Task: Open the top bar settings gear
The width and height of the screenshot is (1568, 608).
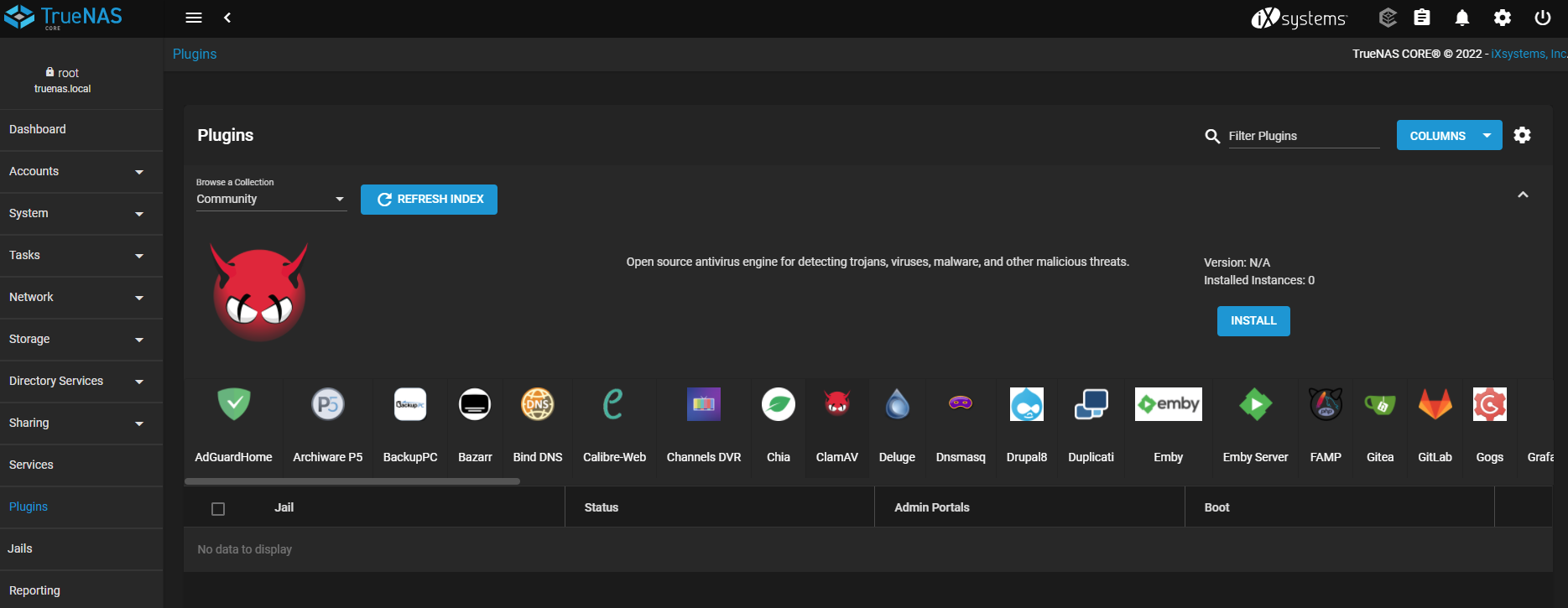Action: point(1503,18)
